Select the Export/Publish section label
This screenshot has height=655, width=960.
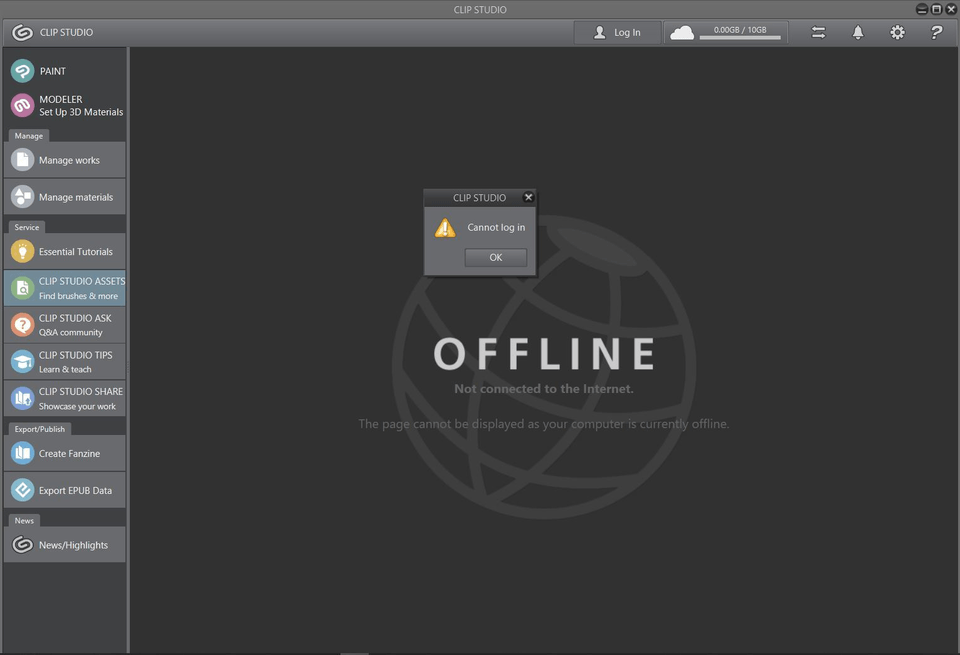click(40, 429)
